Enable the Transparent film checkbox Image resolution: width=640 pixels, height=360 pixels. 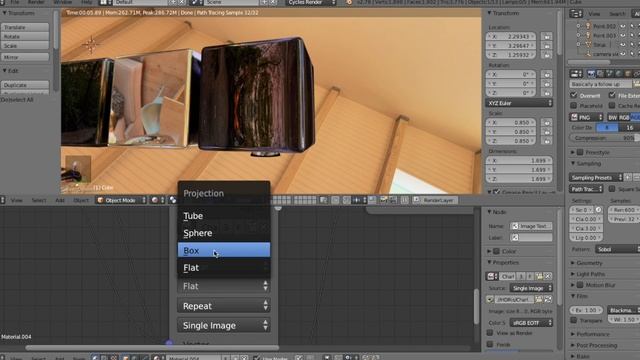click(574, 320)
